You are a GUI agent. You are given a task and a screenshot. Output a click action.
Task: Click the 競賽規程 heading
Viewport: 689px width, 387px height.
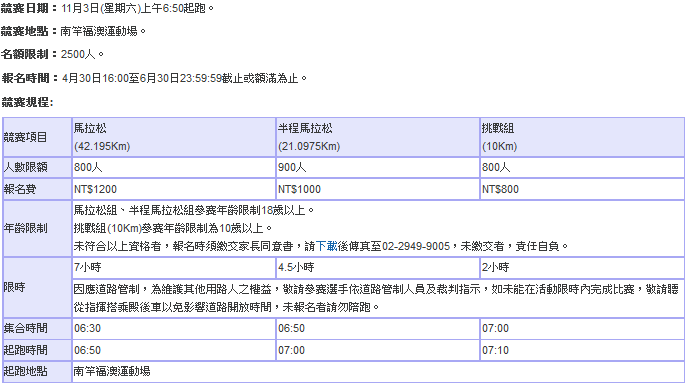(x=27, y=102)
